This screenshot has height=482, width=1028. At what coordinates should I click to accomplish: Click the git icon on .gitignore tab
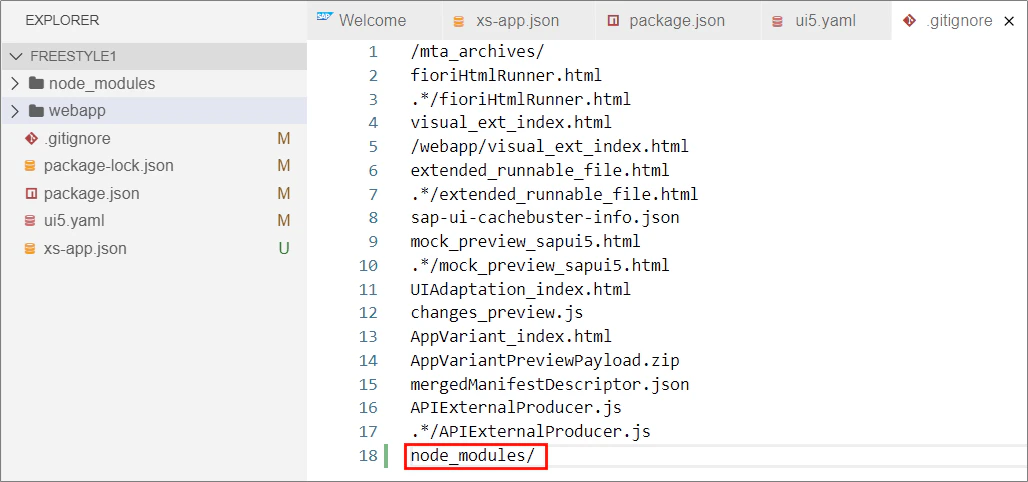909,21
